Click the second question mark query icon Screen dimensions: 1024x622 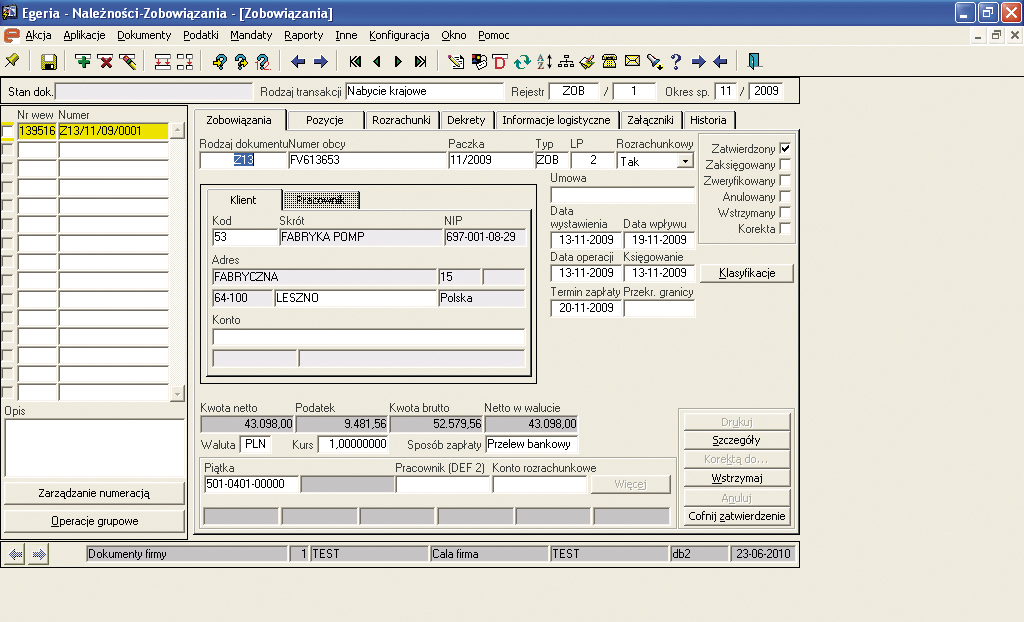(241, 61)
